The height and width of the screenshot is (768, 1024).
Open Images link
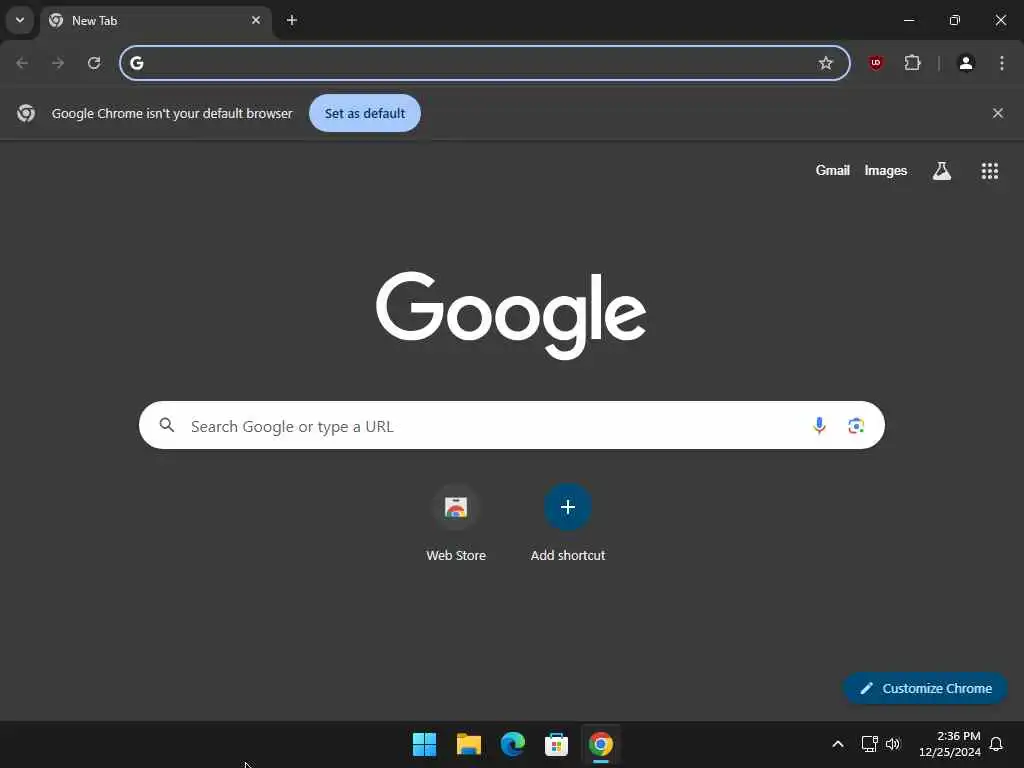click(x=886, y=170)
